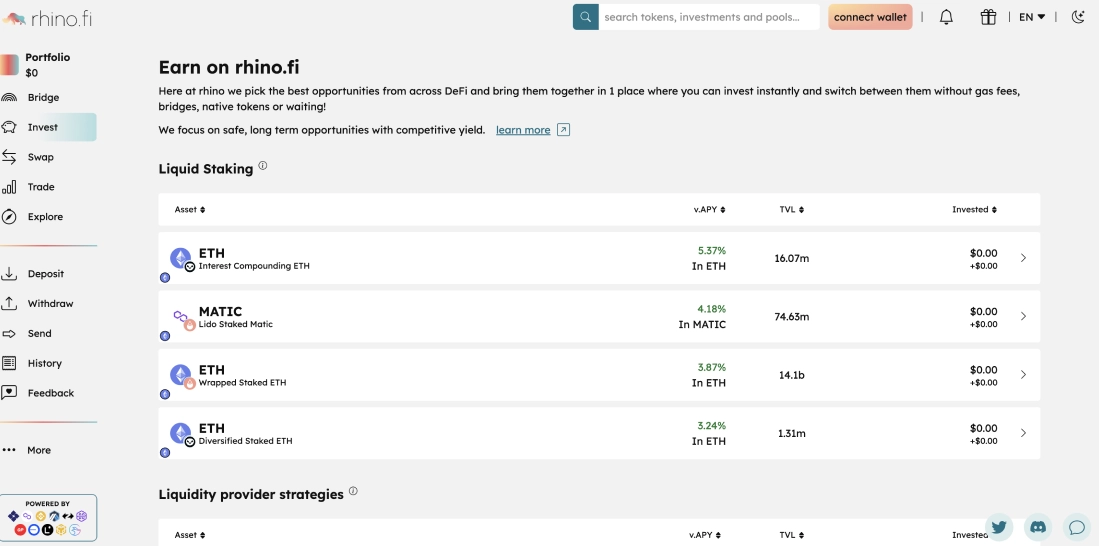The width and height of the screenshot is (1099, 546).
Task: Open Discord community icon
Action: click(1038, 527)
